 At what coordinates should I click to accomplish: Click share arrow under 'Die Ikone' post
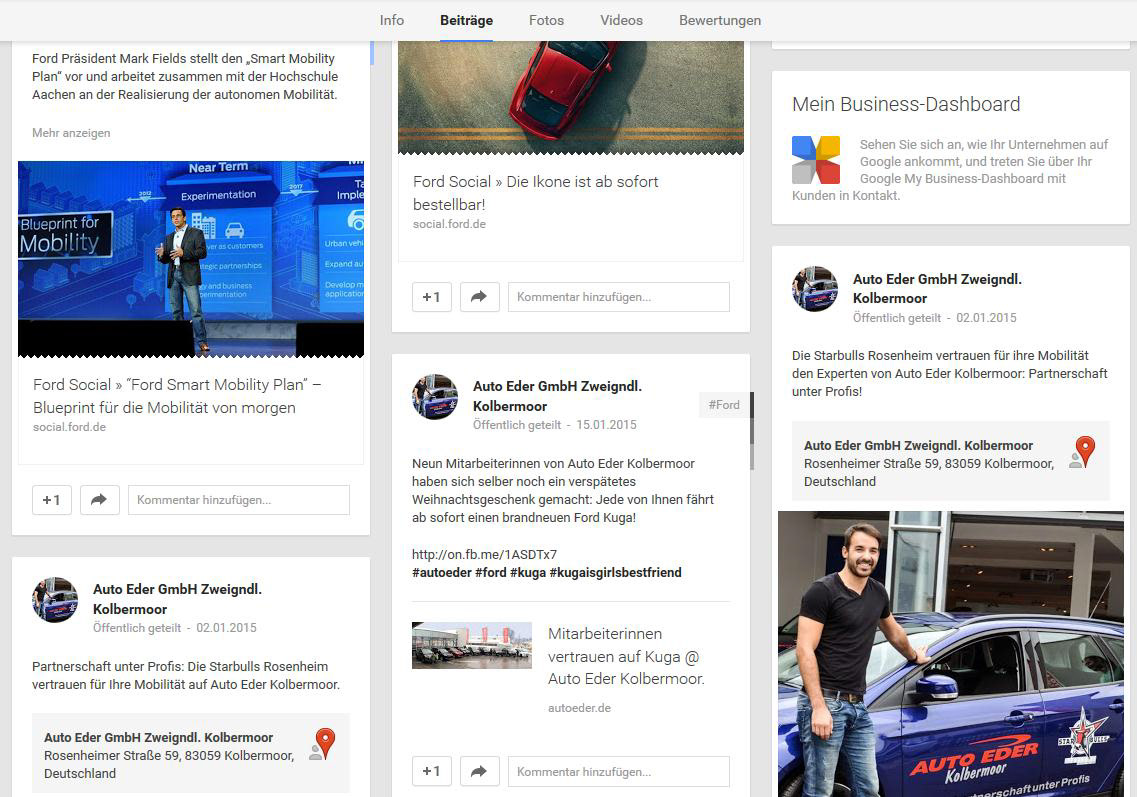pyautogui.click(x=479, y=297)
